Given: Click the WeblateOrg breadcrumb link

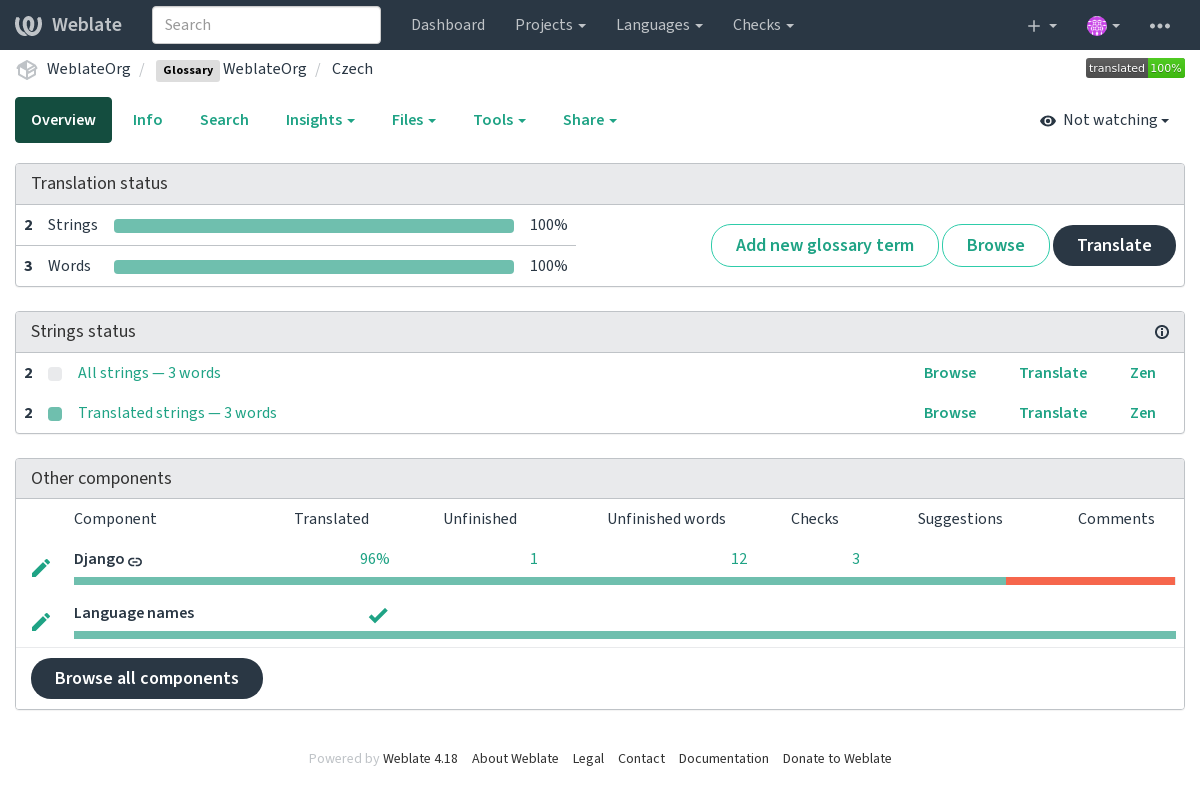Looking at the screenshot, I should (x=89, y=69).
